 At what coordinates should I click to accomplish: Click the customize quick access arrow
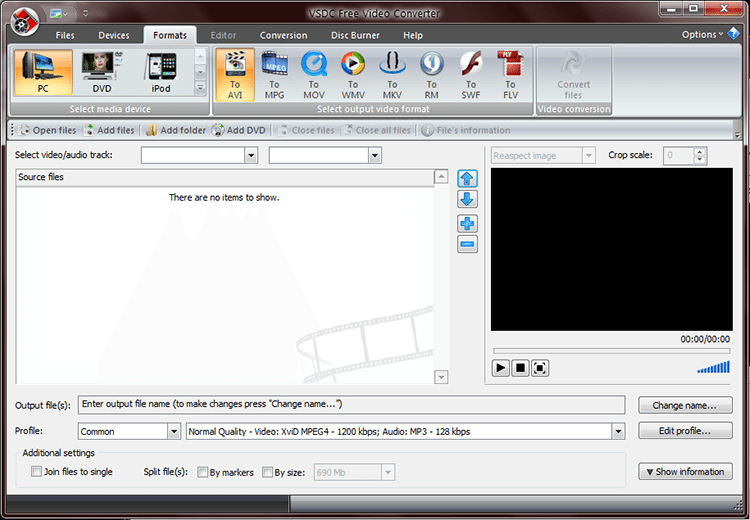[86, 14]
